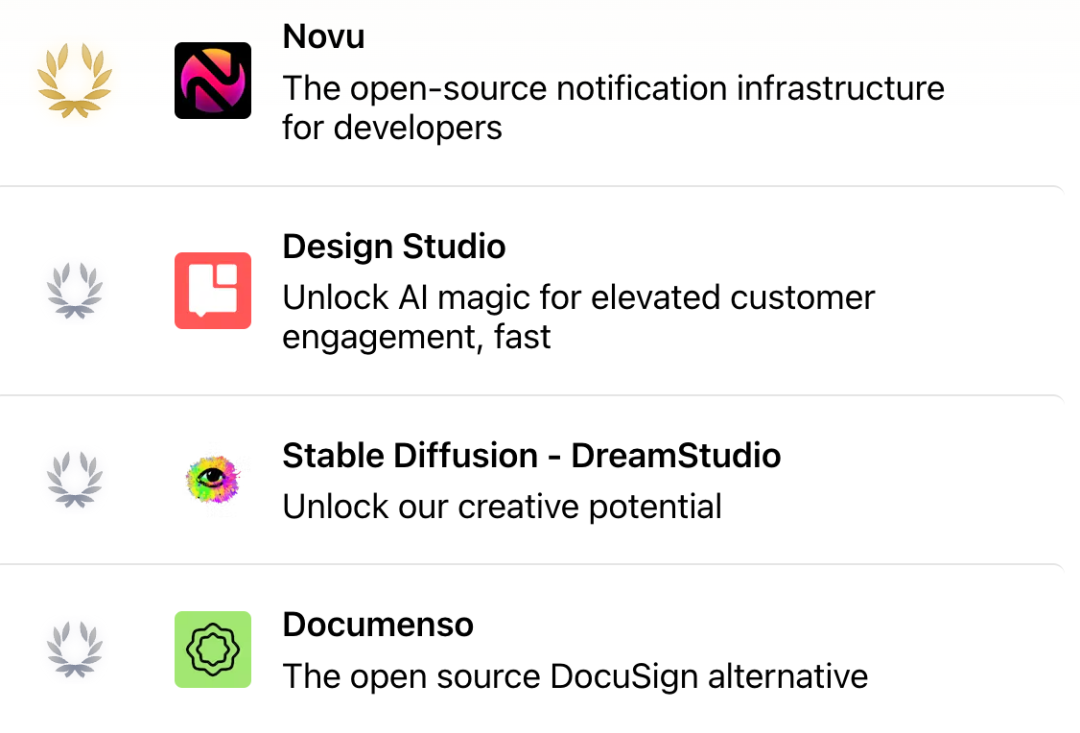Click the silver laurel next to Design Studio
The width and height of the screenshot is (1080, 733).
pos(74,290)
